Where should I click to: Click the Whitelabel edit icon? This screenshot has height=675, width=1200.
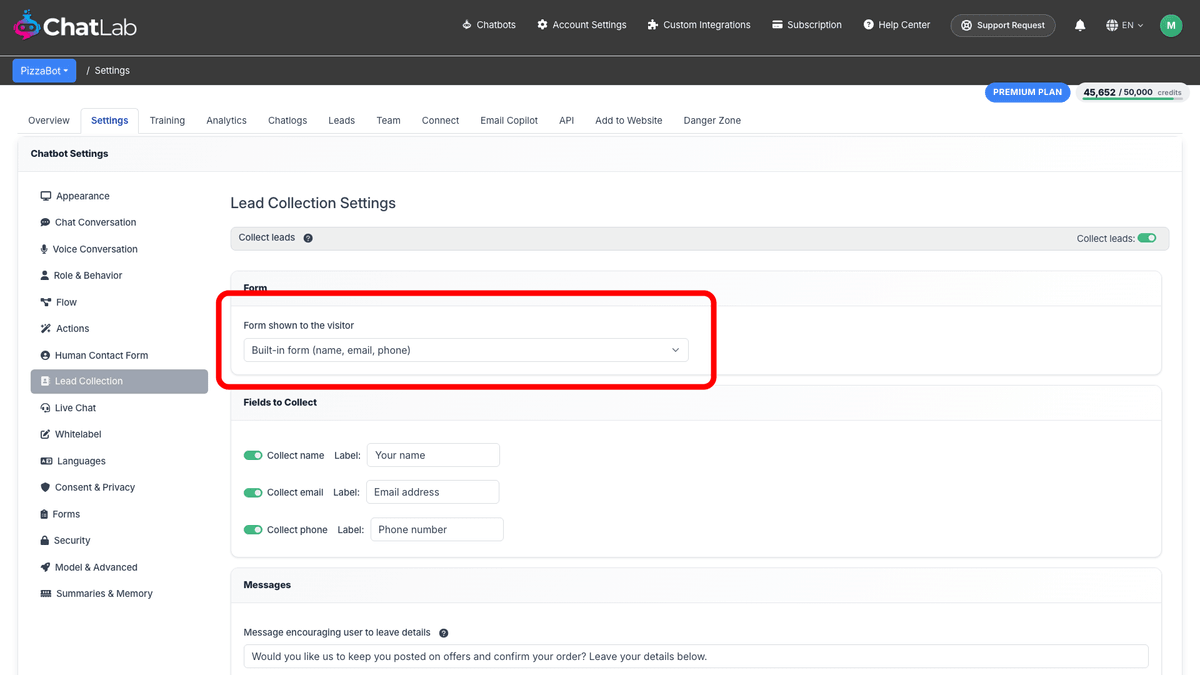coord(45,434)
